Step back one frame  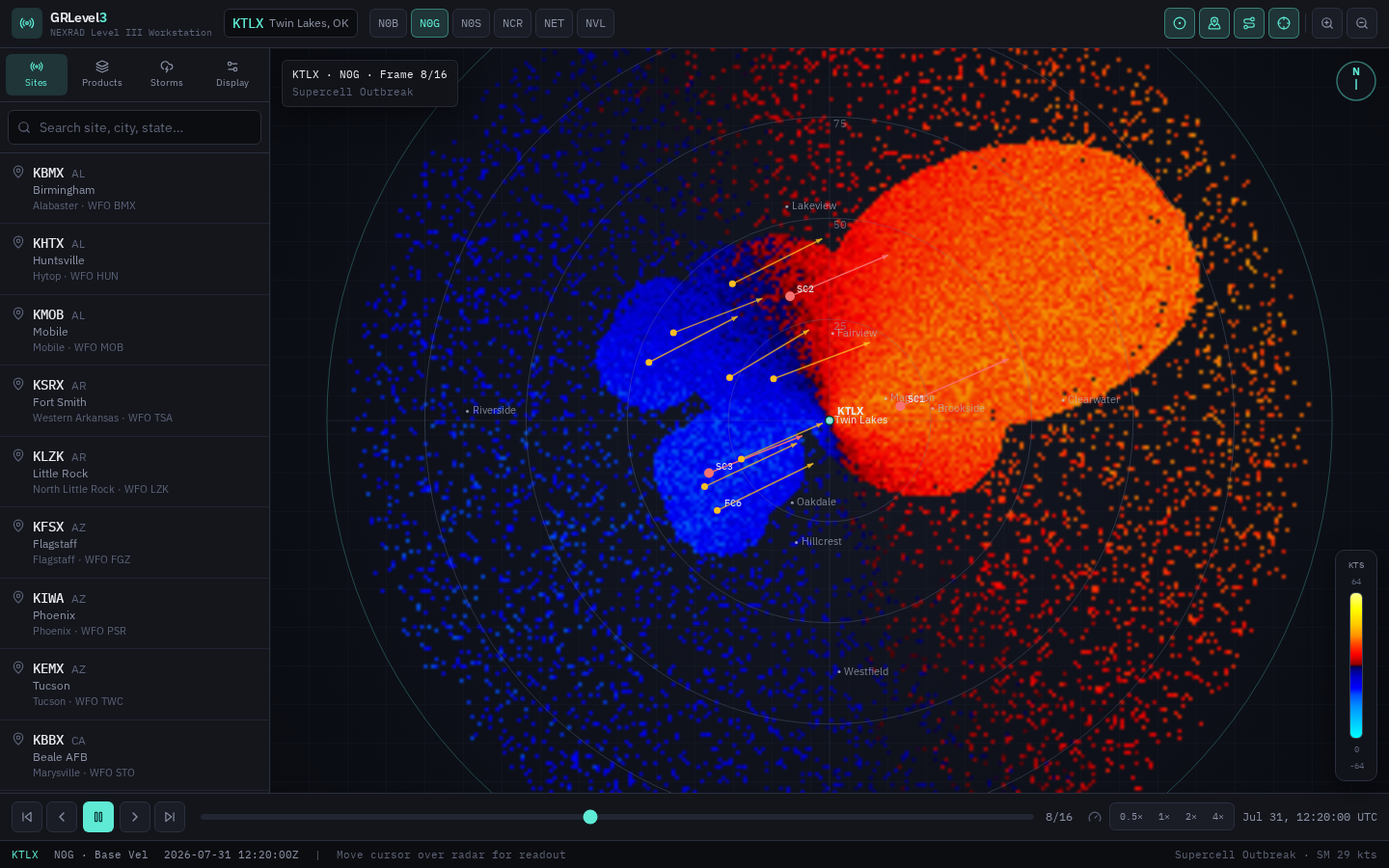point(62,817)
